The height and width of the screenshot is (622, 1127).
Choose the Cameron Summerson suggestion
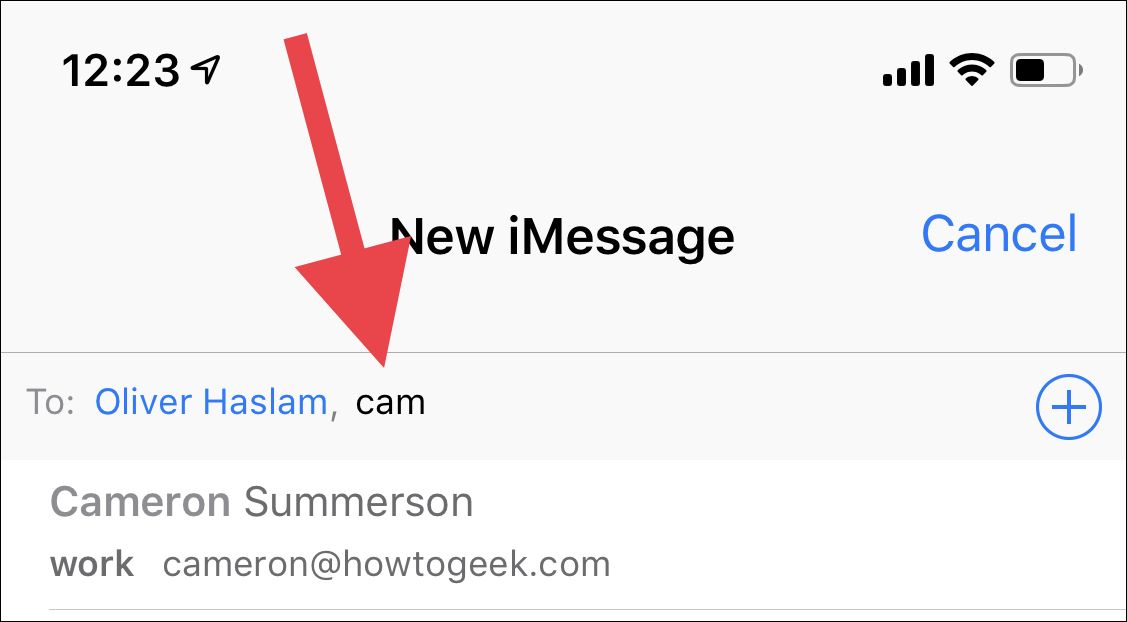click(x=564, y=534)
